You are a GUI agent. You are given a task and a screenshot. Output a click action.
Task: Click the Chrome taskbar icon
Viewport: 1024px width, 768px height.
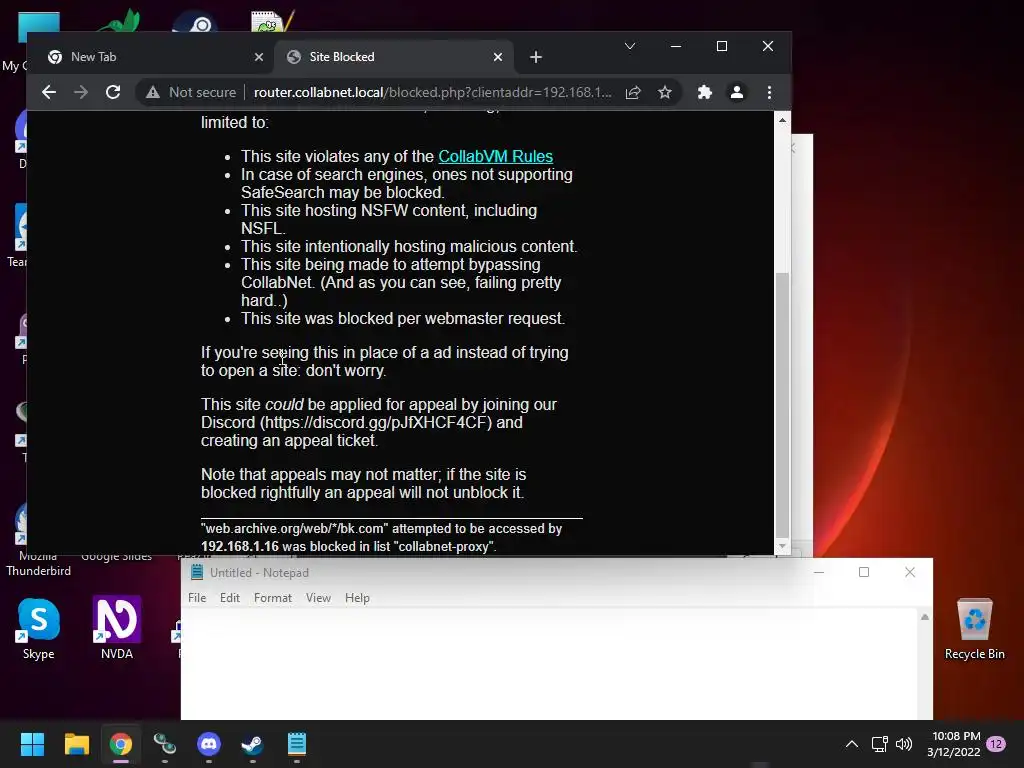pyautogui.click(x=121, y=744)
